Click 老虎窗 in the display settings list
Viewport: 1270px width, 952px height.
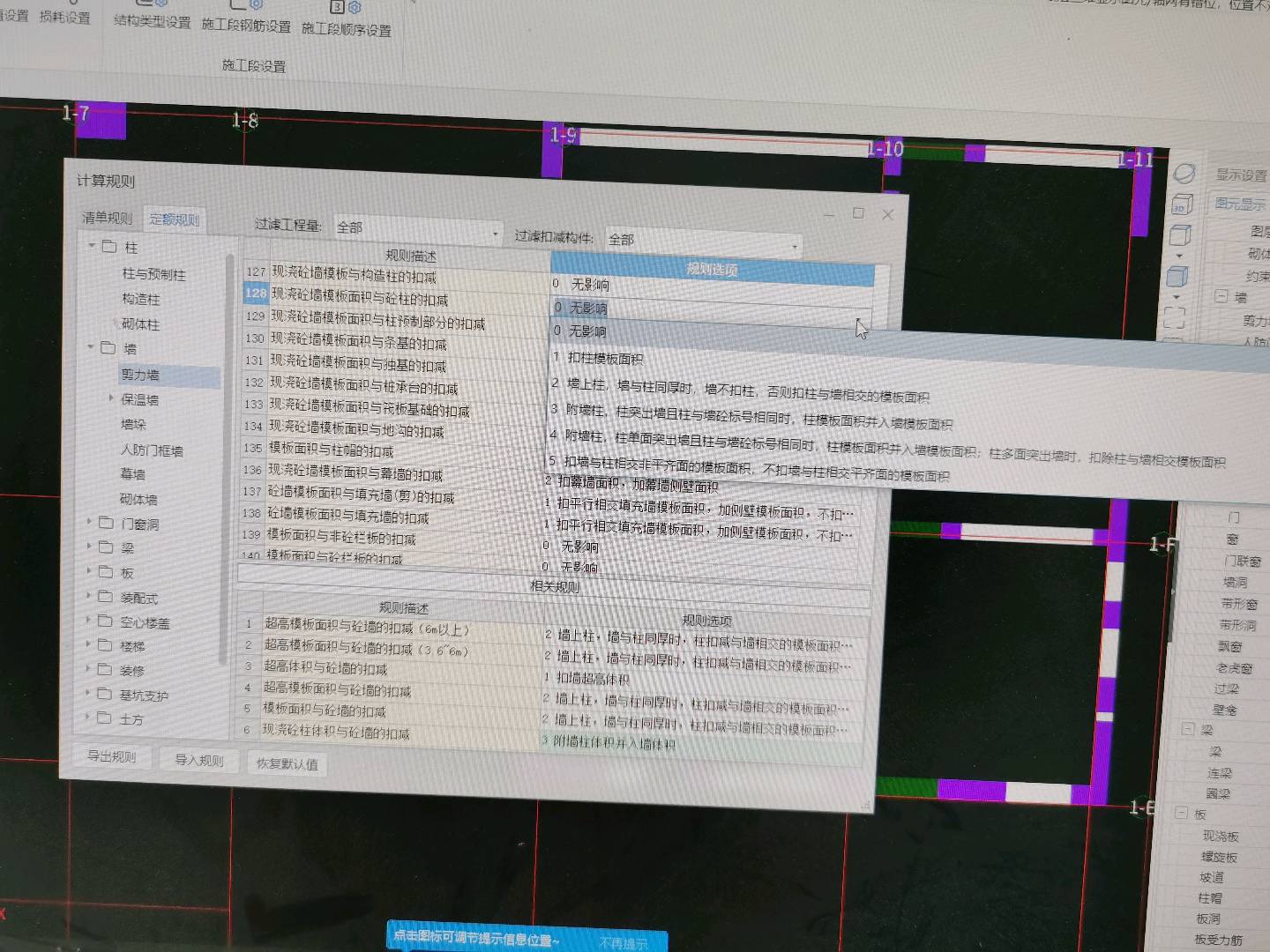[1234, 668]
